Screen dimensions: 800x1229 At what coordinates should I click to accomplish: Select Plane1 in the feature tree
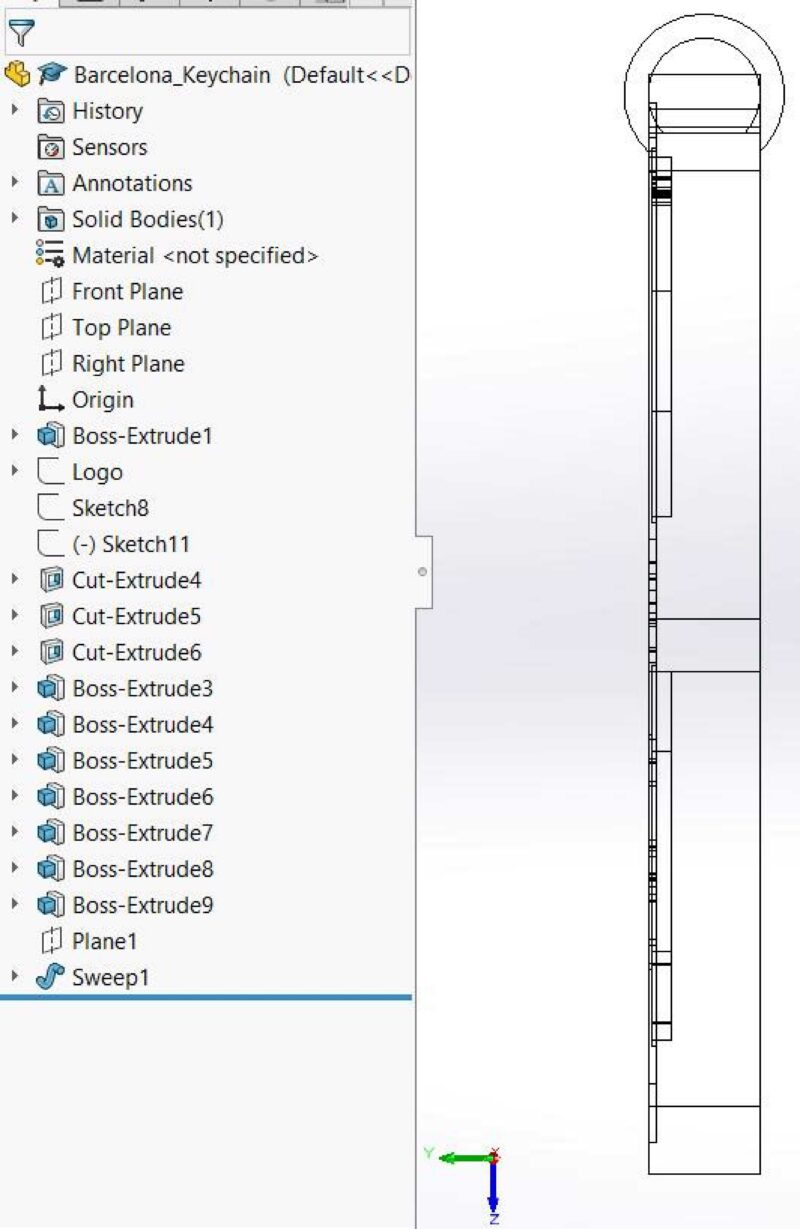(x=105, y=941)
